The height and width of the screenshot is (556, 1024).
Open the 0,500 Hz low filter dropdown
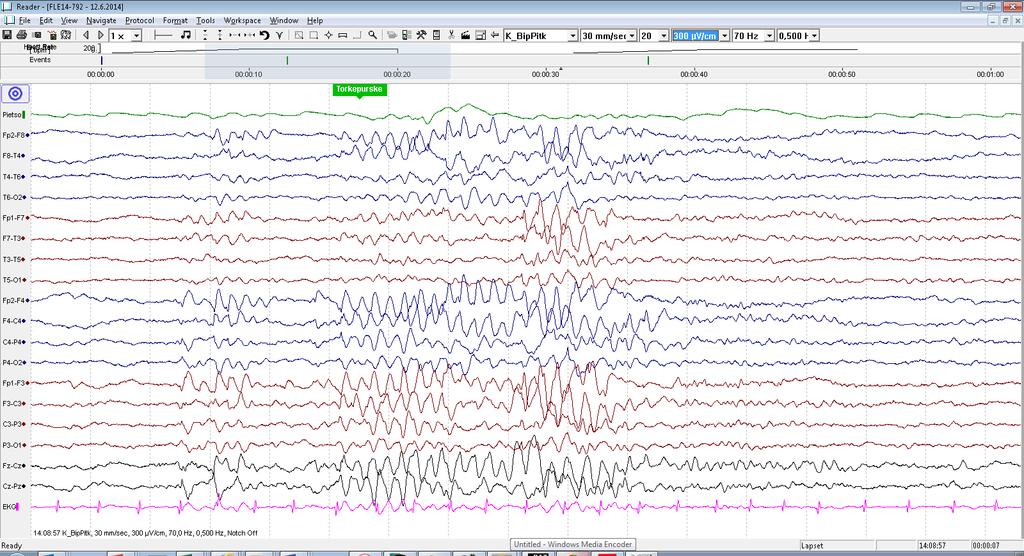pos(814,35)
